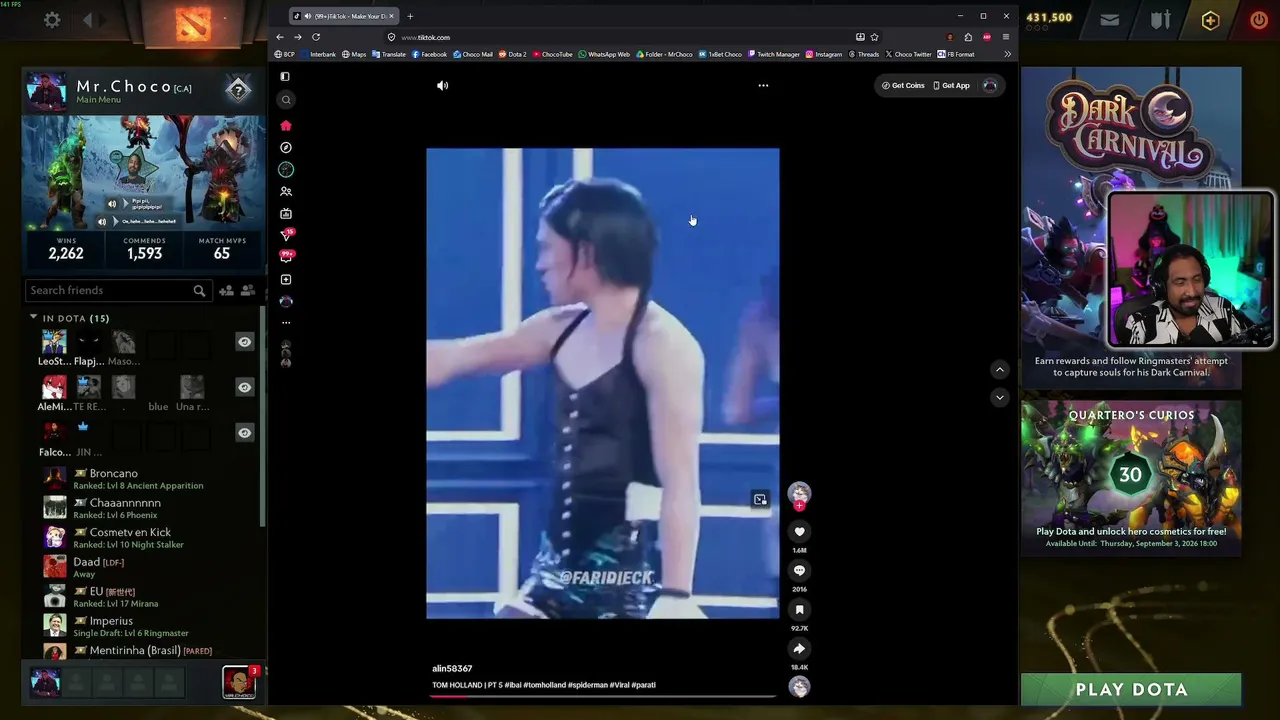The height and width of the screenshot is (720, 1280).
Task: Open the spinning sound disc icon
Action: 799,687
